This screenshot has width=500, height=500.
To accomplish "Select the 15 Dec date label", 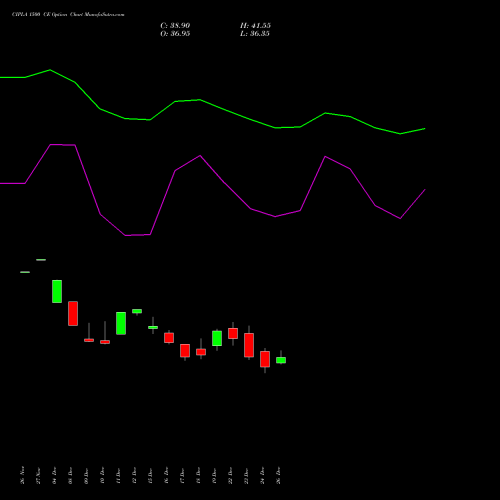I will tap(150, 475).
